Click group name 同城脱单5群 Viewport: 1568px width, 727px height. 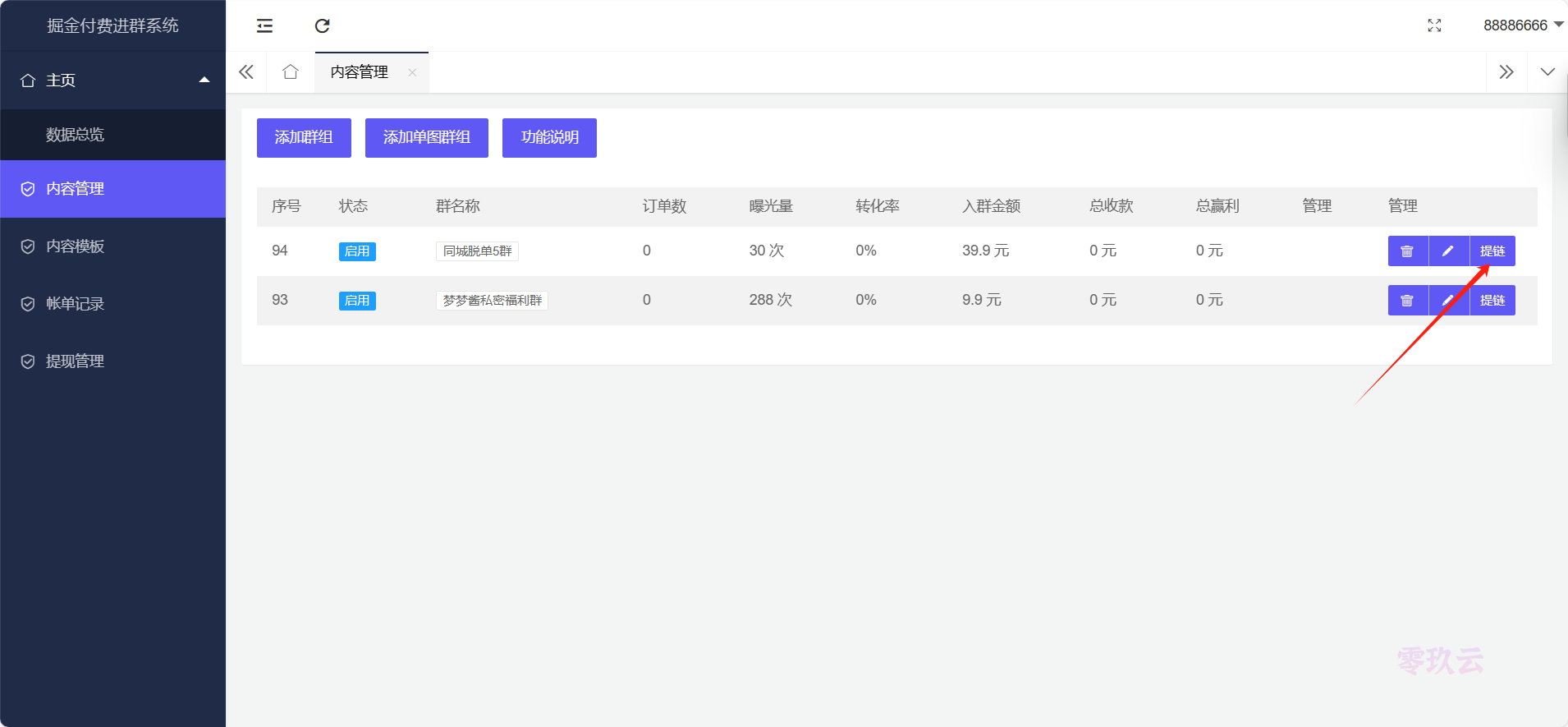(x=477, y=251)
